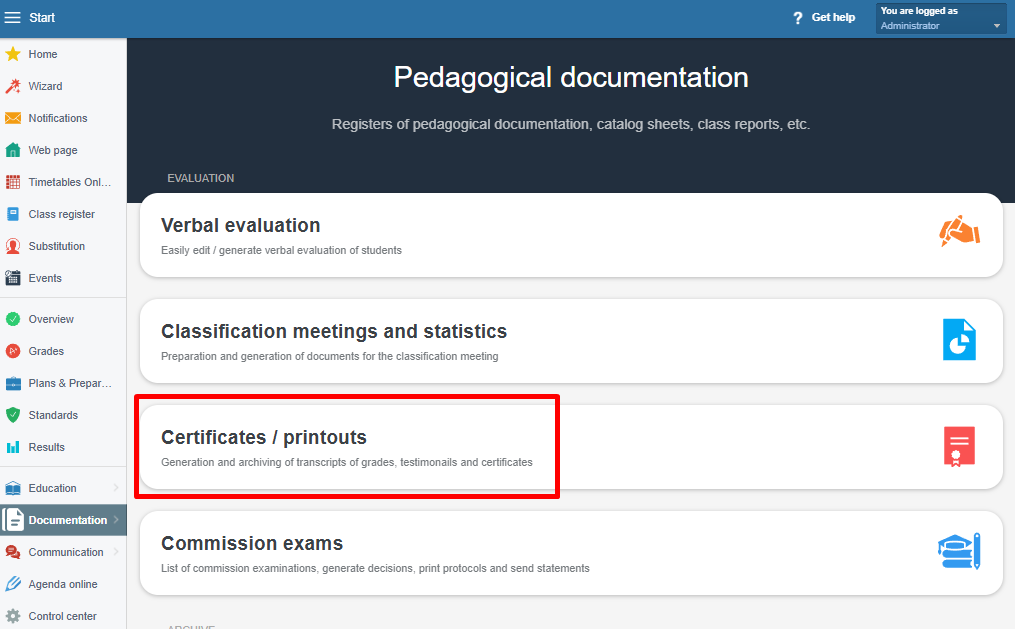Open Class register in sidebar

coord(61,214)
